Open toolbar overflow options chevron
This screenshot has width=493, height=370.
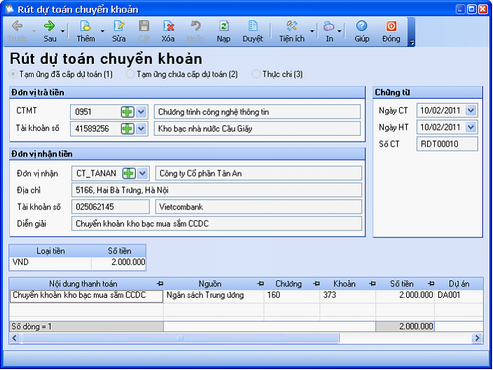tap(411, 42)
